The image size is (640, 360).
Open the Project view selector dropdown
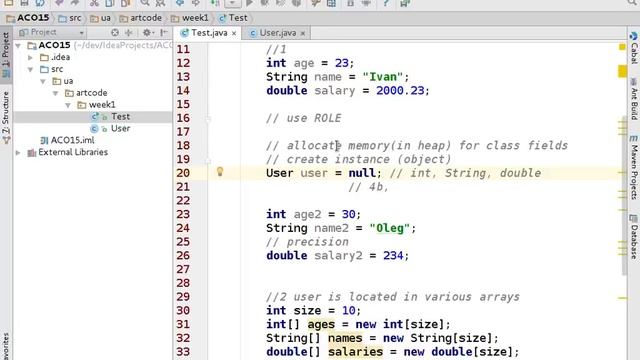coord(51,32)
